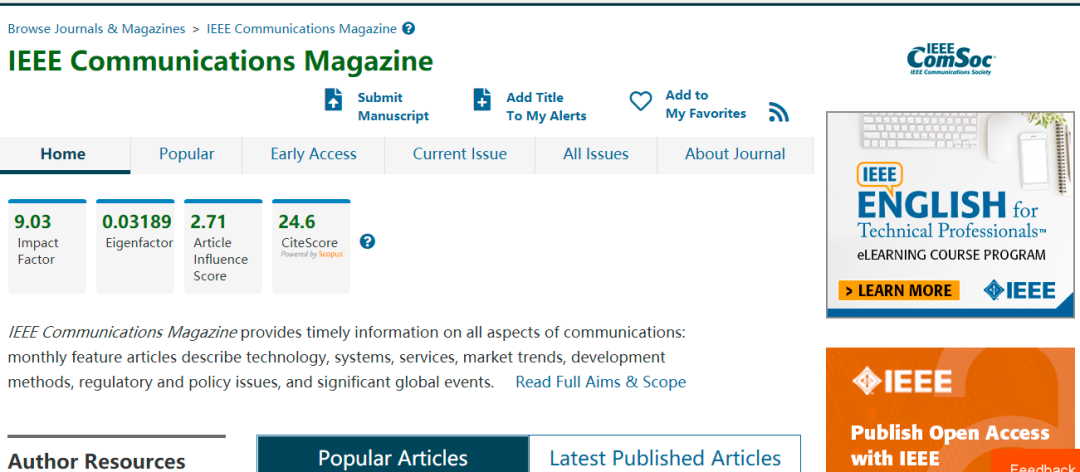
Task: Click the Submit Manuscript document icon
Action: pos(334,100)
